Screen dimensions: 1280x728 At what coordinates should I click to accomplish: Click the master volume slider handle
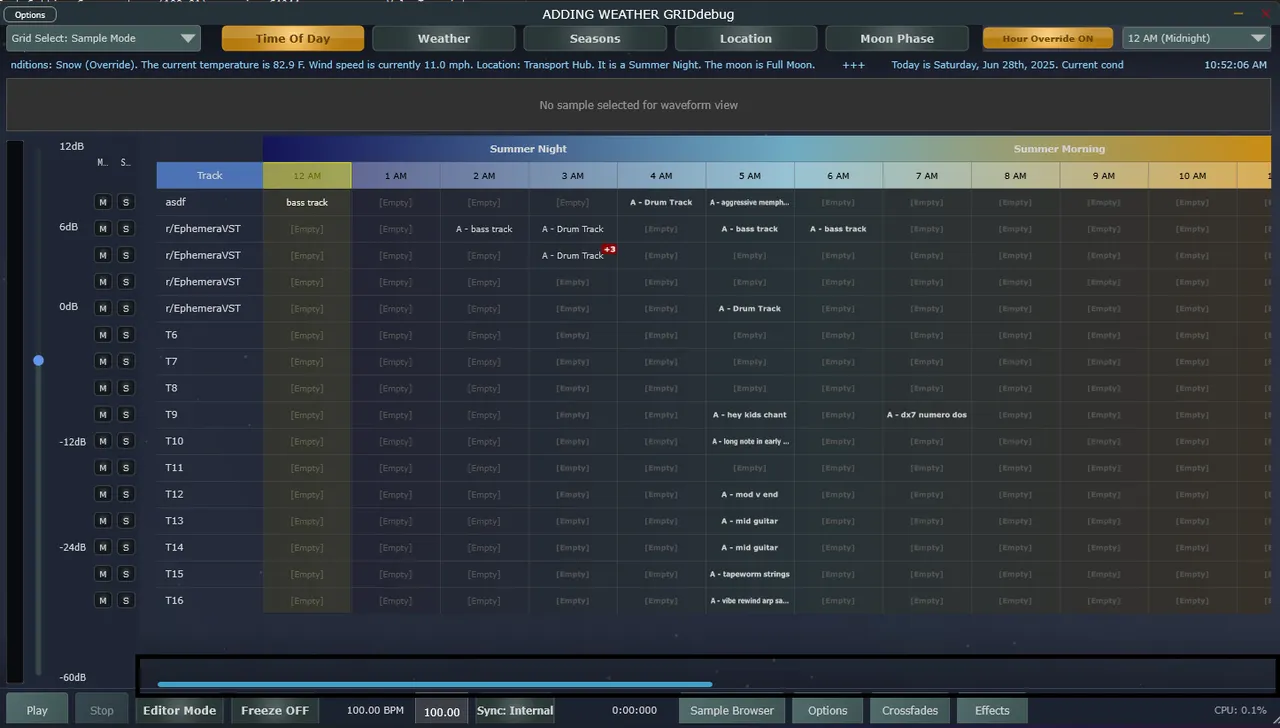[38, 360]
